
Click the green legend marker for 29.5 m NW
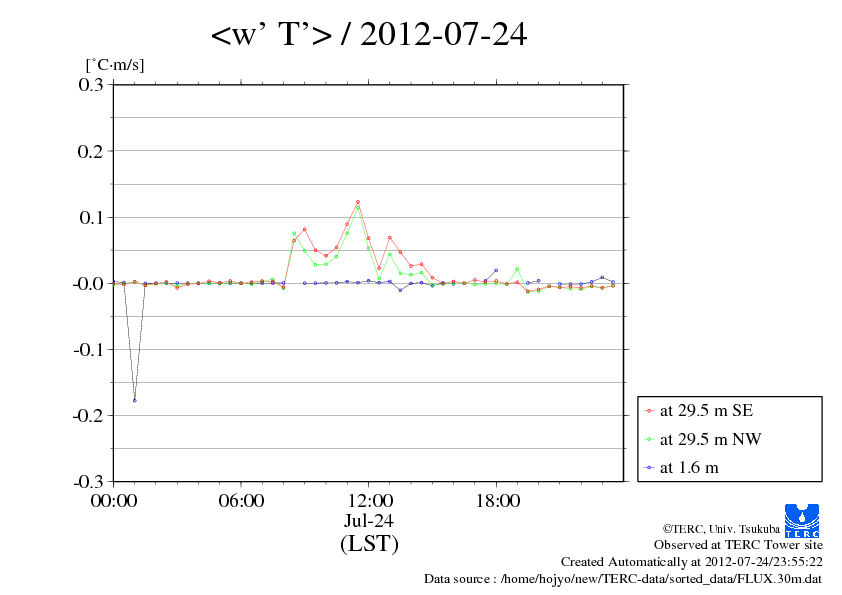649,439
